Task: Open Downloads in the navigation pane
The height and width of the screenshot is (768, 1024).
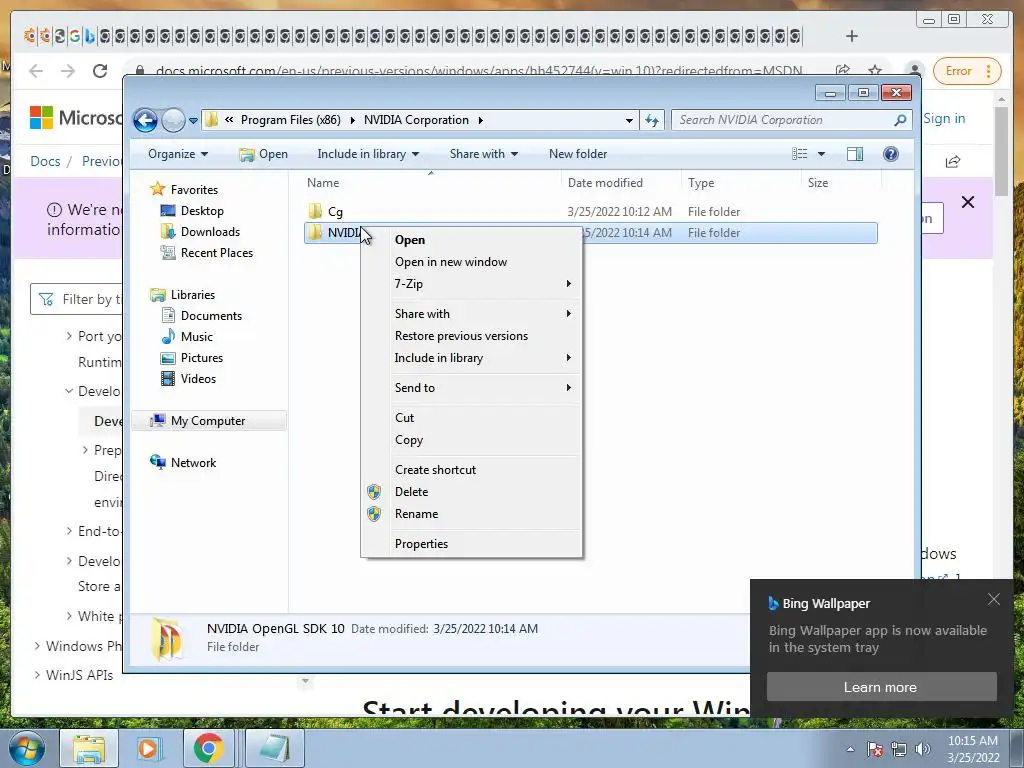Action: point(210,232)
